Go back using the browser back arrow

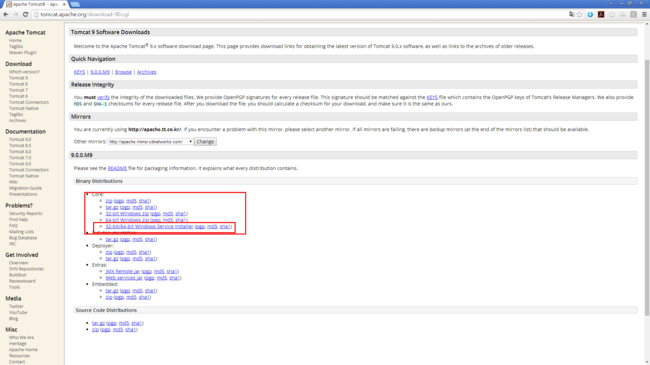[x=6, y=15]
